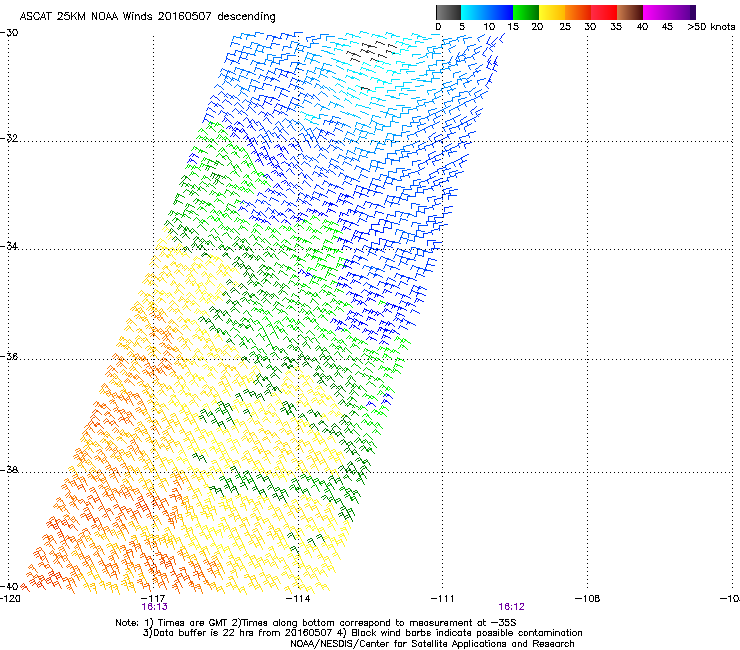Click the cyan-blue 5-15 knots legend swatch
The width and height of the screenshot is (740, 650).
(487, 12)
